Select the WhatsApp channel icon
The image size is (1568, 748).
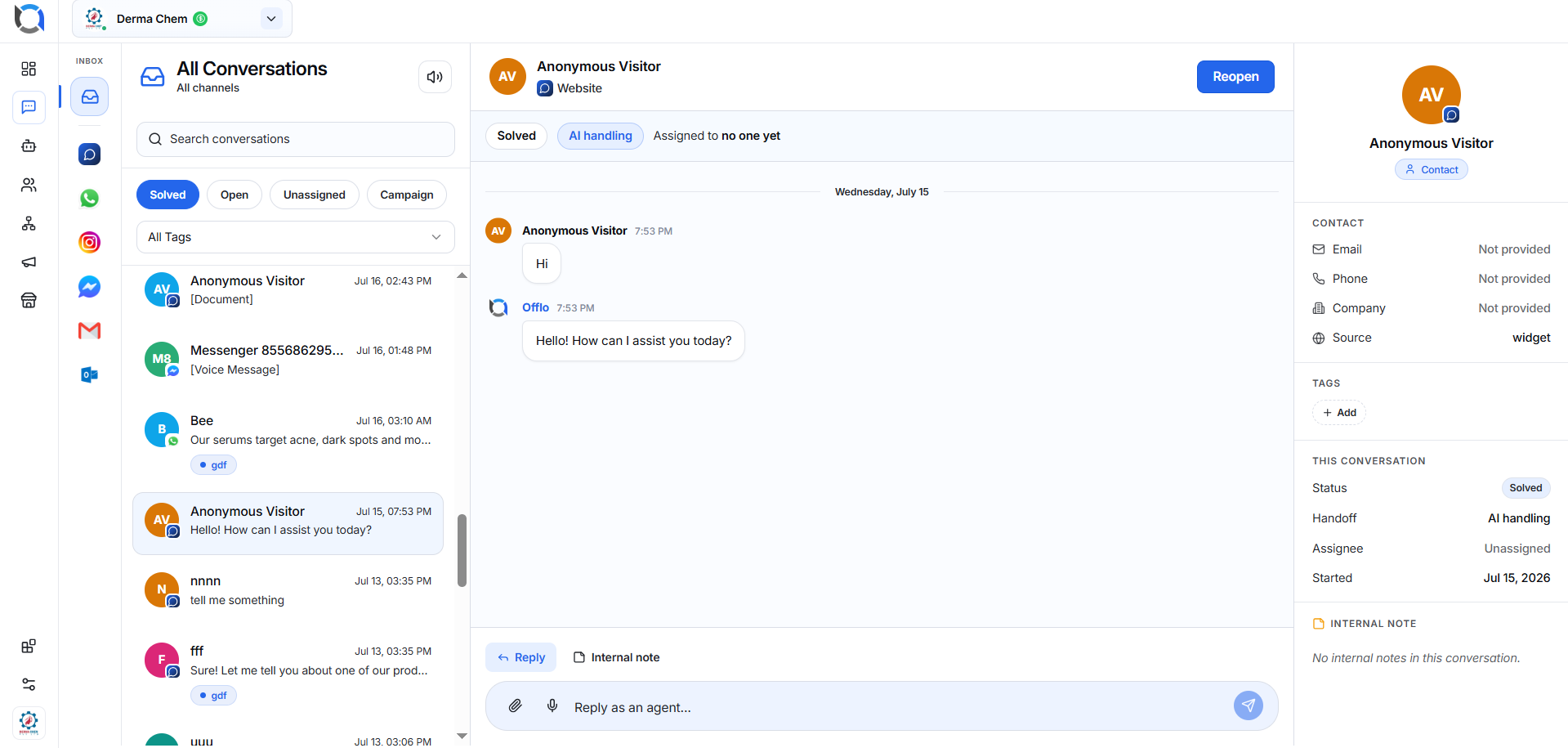coord(90,198)
